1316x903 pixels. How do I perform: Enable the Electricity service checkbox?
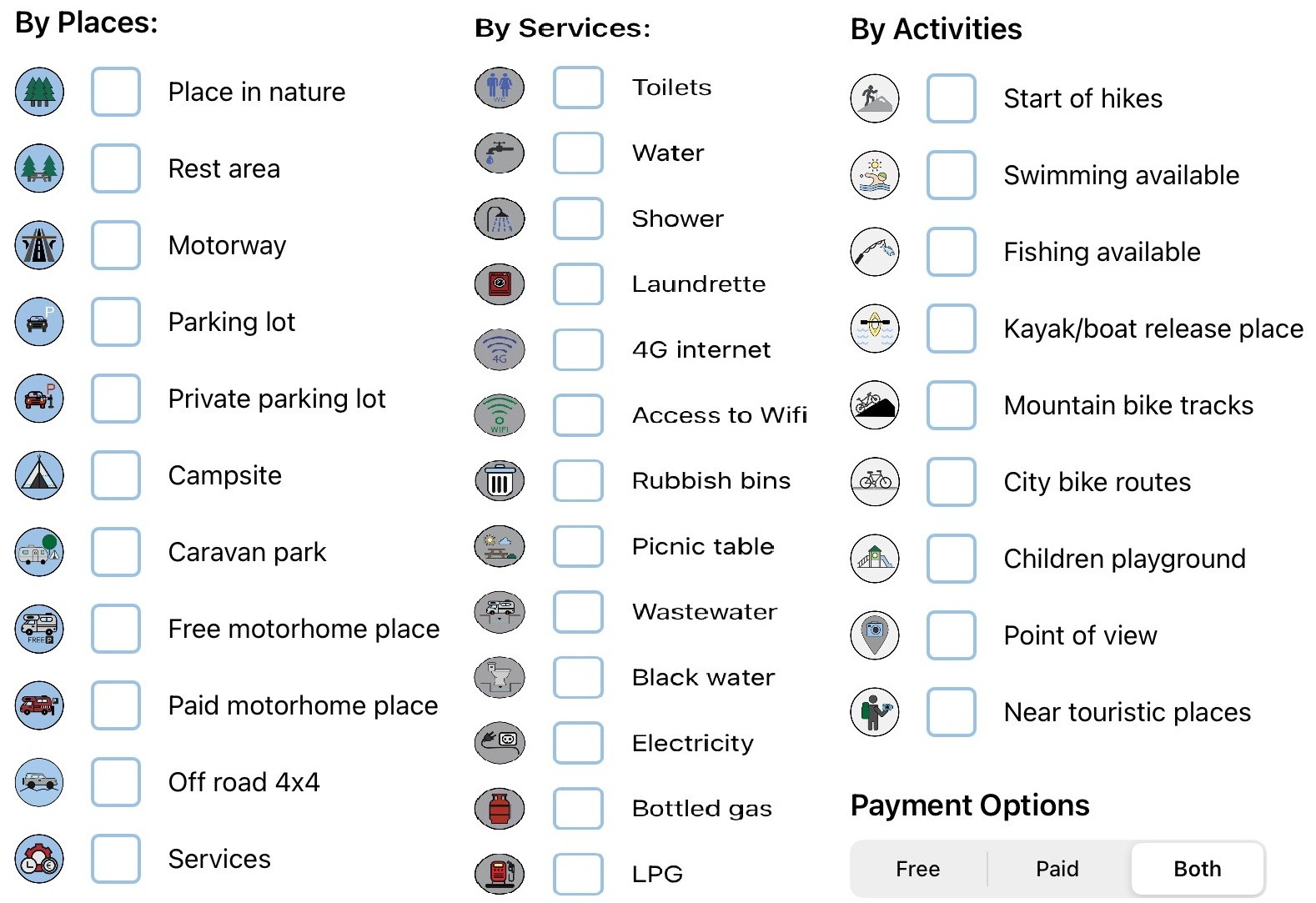578,743
